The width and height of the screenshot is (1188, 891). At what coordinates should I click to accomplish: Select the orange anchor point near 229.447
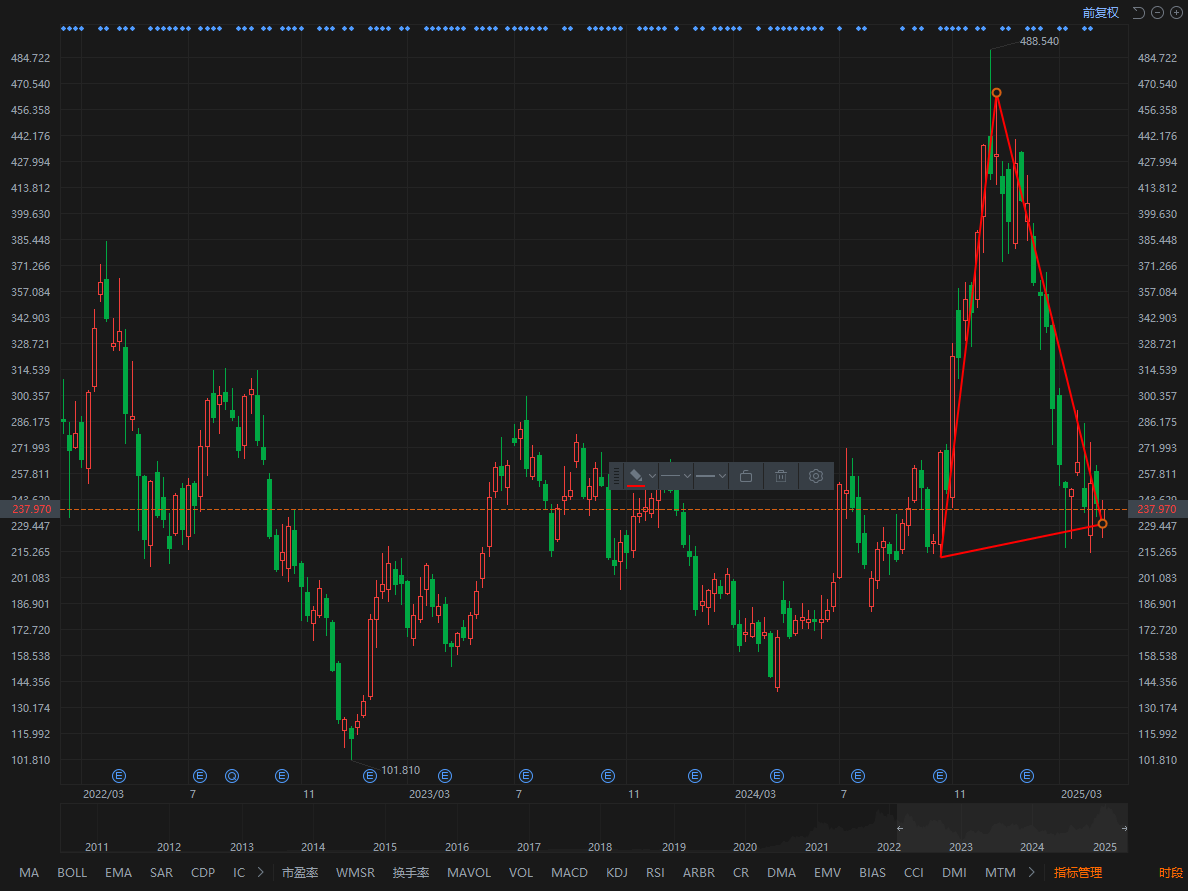(x=1102, y=524)
